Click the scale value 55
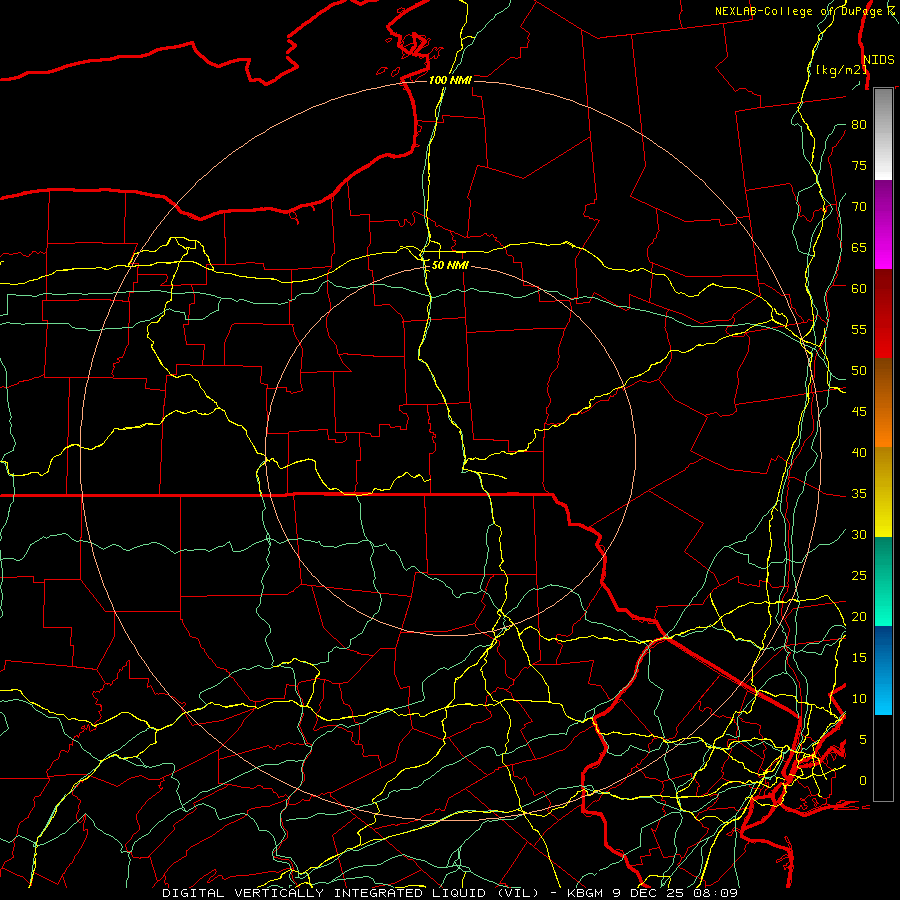 point(859,330)
